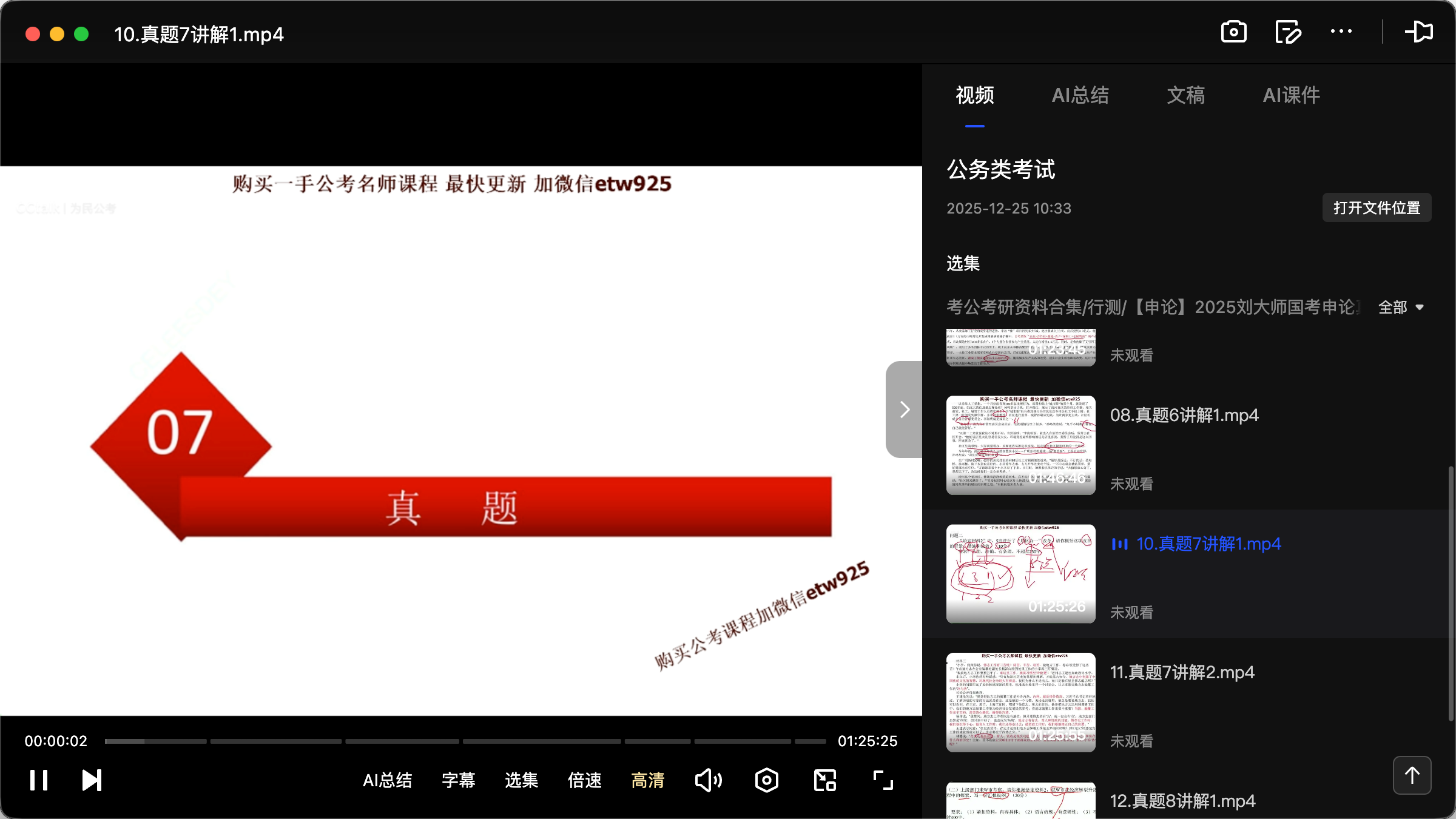Toggle subtitles with the 字幕 control
Image resolution: width=1456 pixels, height=819 pixels.
pos(458,781)
